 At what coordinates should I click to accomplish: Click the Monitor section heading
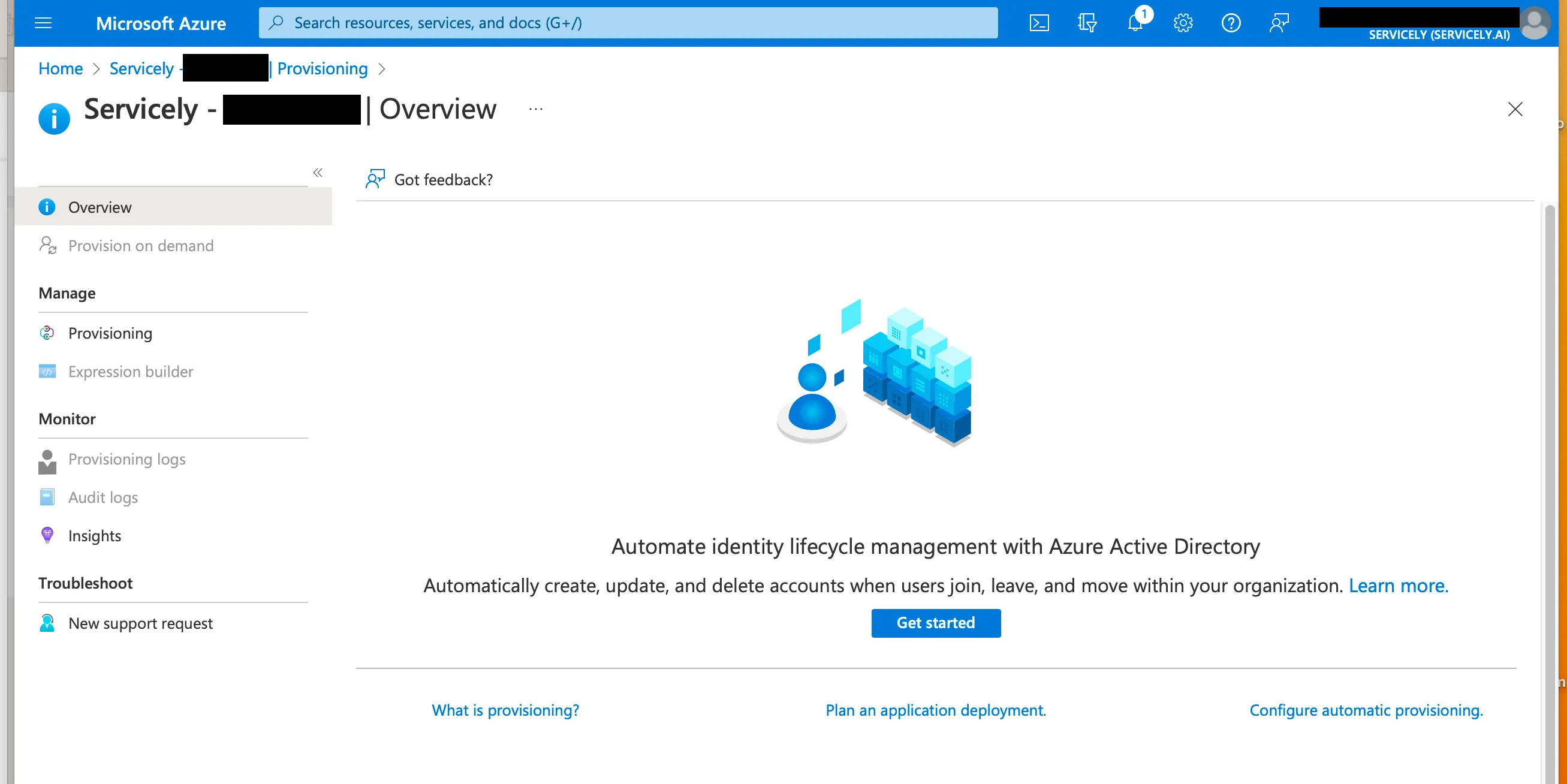pyautogui.click(x=67, y=418)
